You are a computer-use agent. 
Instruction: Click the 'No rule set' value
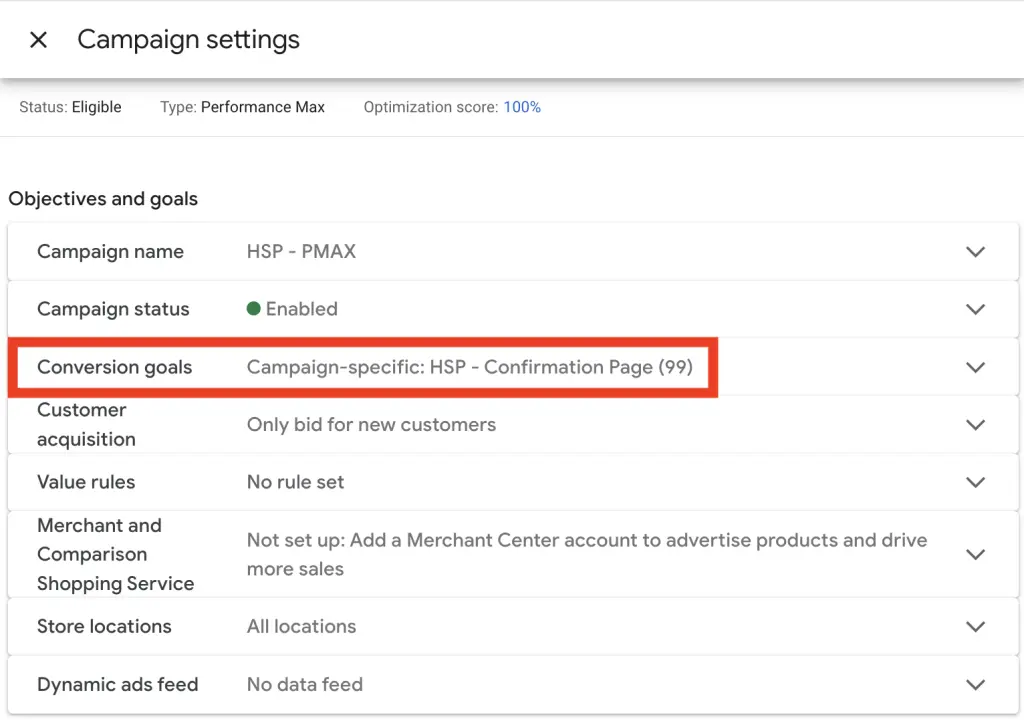[295, 482]
